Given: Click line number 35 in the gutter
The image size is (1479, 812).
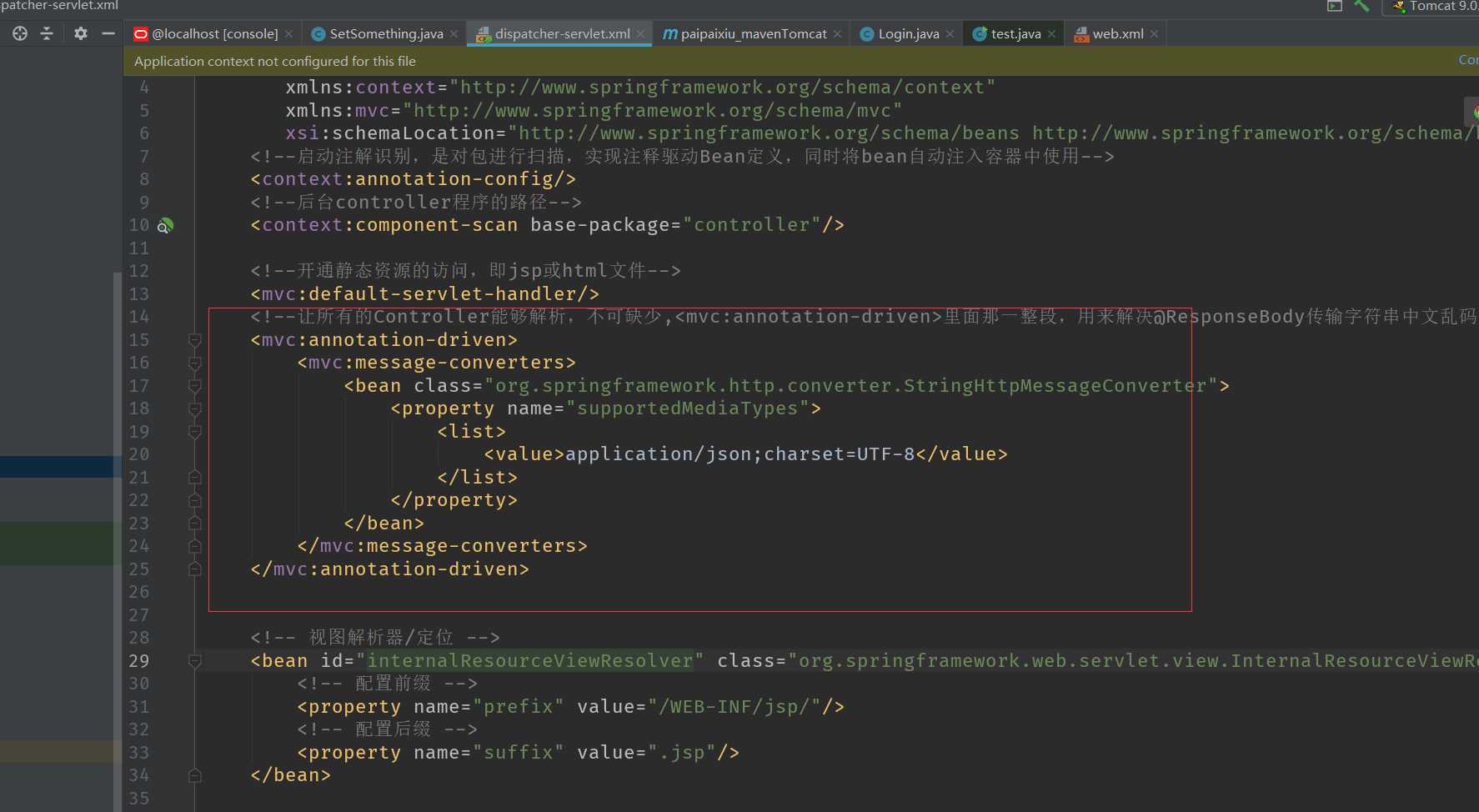Looking at the screenshot, I should point(138,799).
